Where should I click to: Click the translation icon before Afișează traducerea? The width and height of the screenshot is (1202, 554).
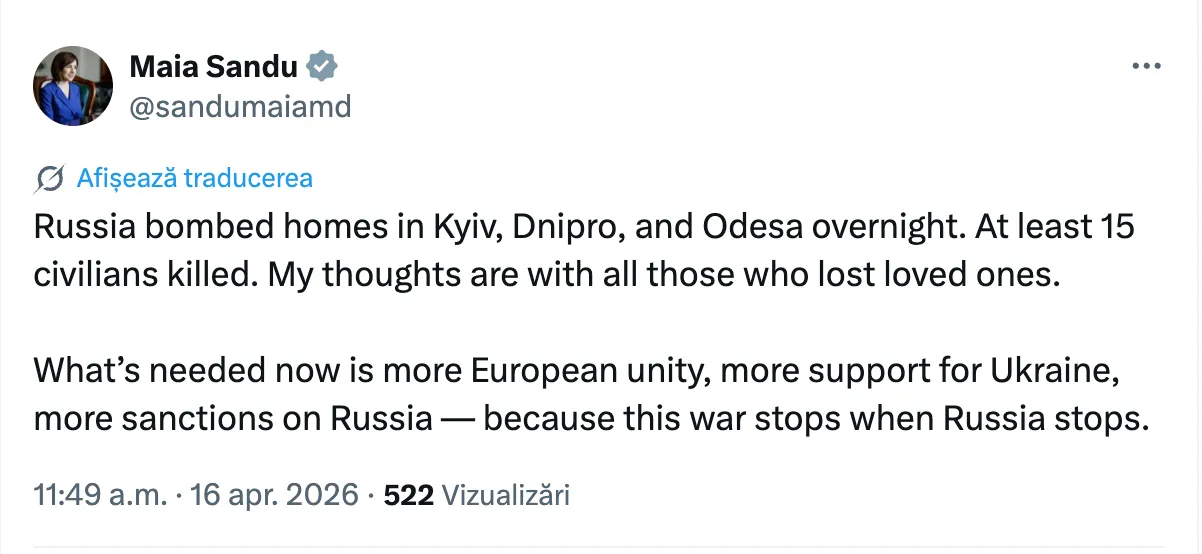(x=49, y=179)
